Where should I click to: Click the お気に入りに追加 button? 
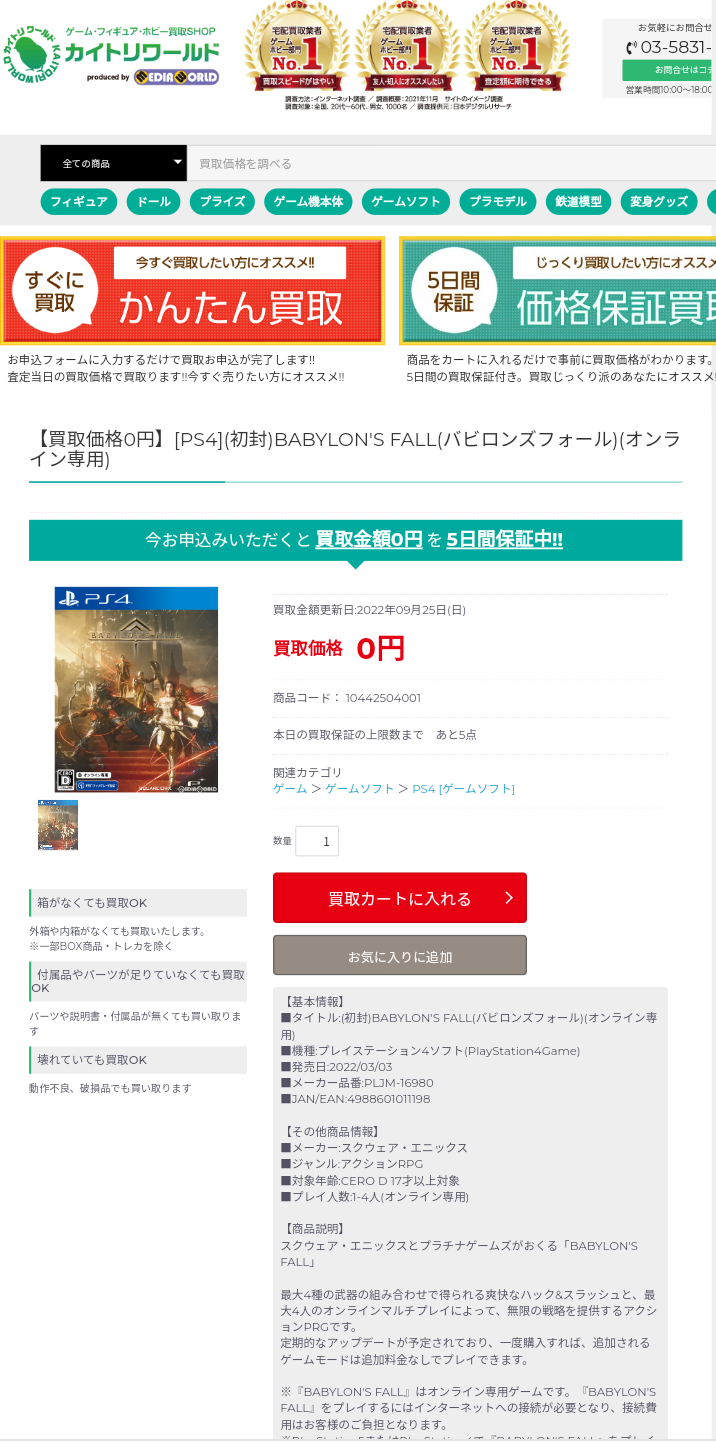tap(400, 956)
